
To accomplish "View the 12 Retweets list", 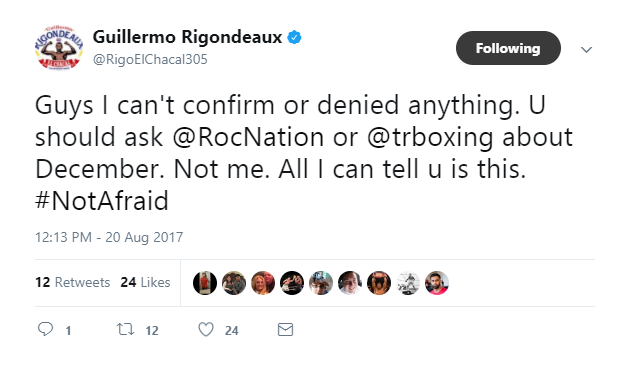I will tap(73, 282).
